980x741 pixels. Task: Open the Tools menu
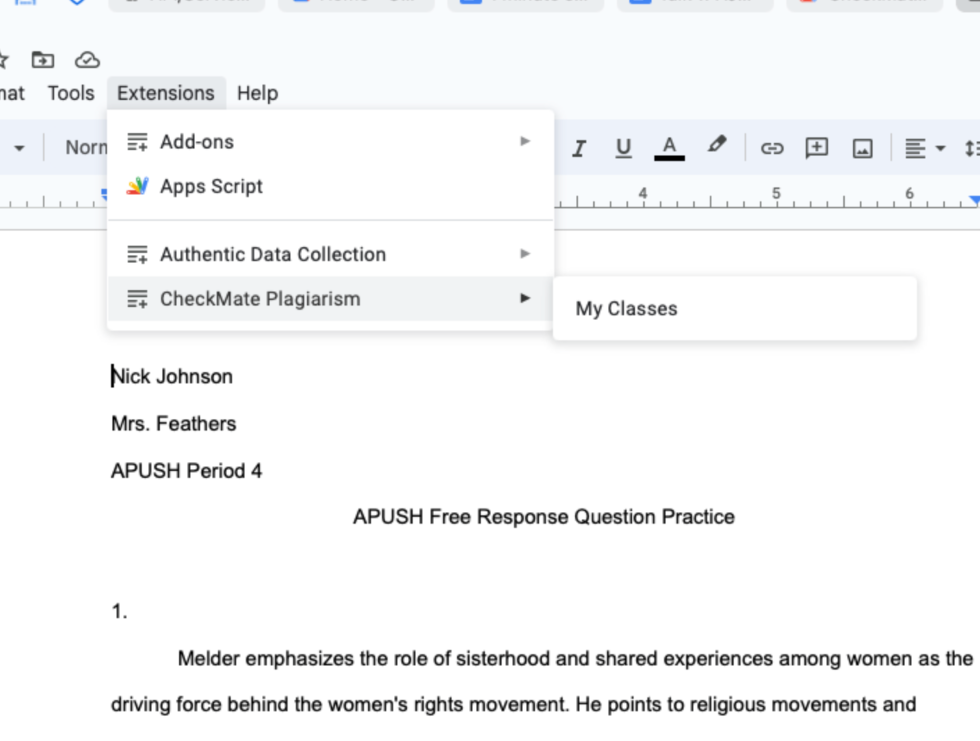[x=69, y=93]
